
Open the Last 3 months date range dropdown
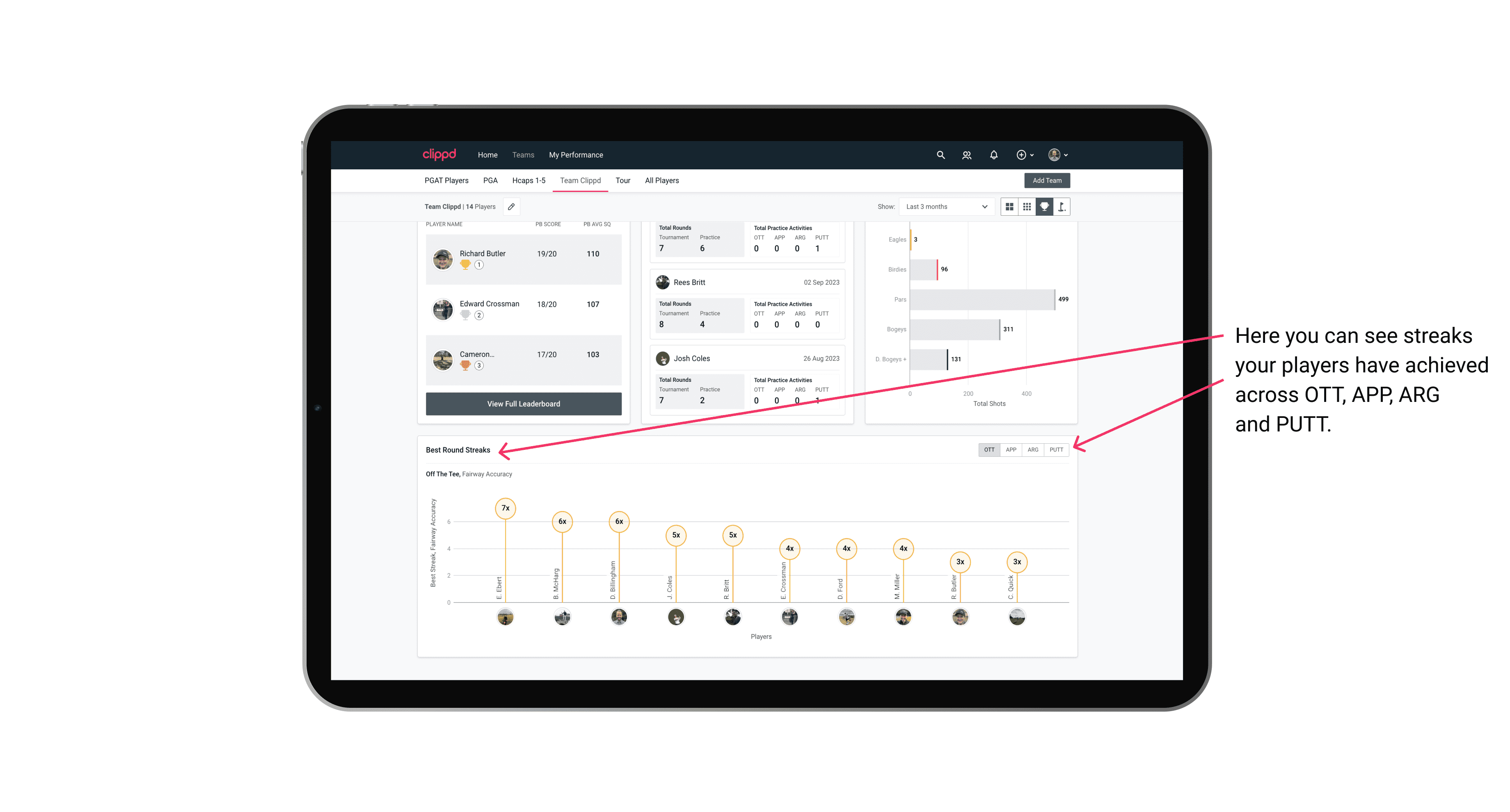click(945, 207)
